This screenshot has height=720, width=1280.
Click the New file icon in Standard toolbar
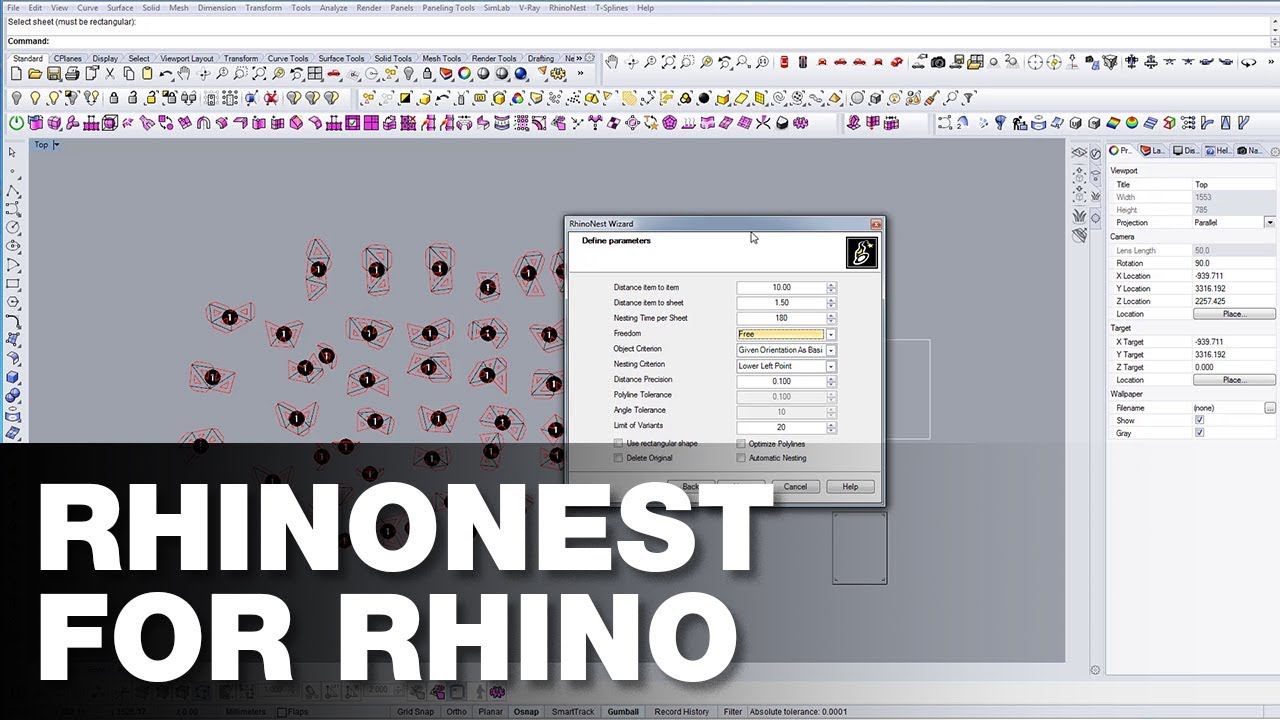click(x=16, y=74)
